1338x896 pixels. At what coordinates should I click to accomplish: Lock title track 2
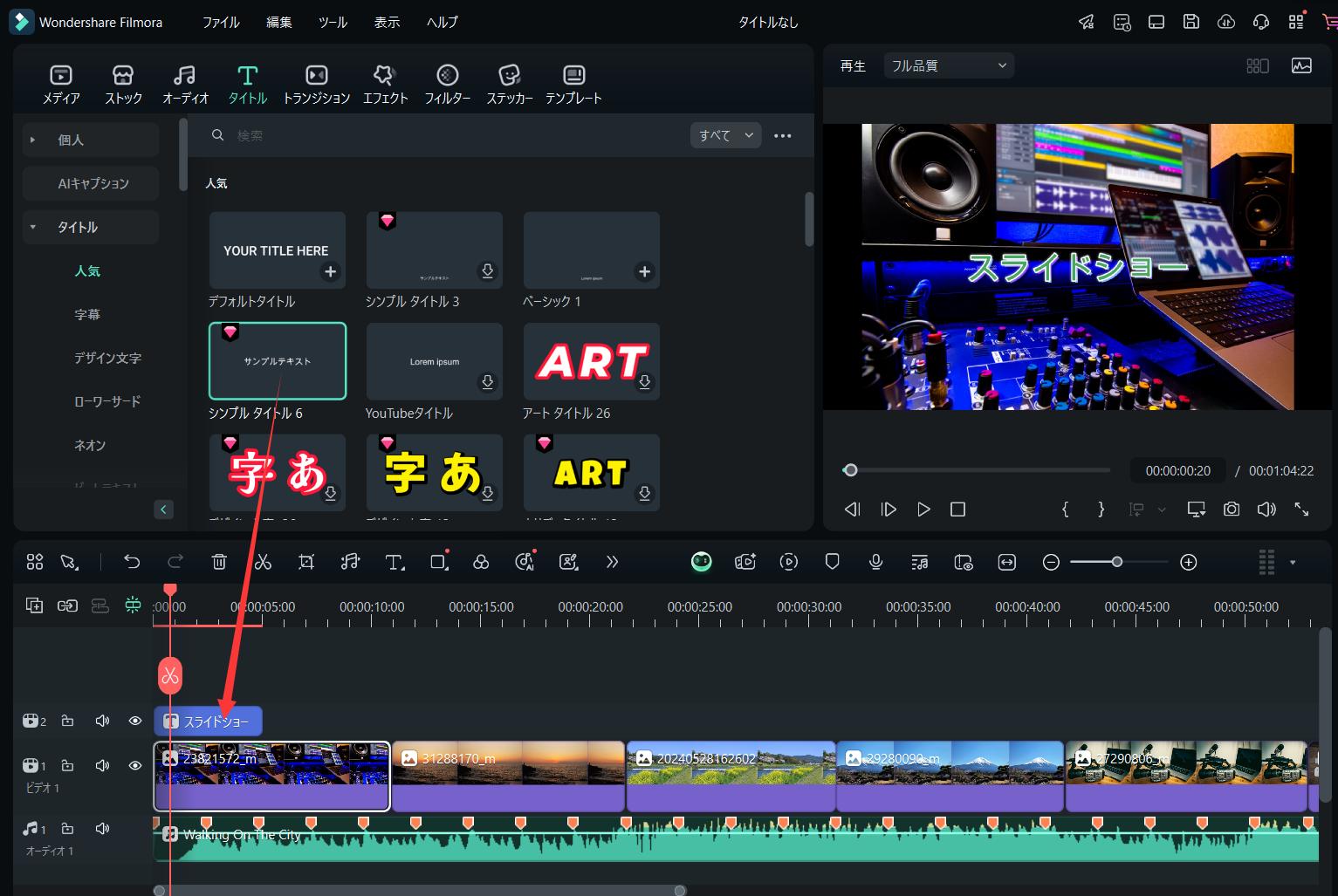tap(67, 721)
